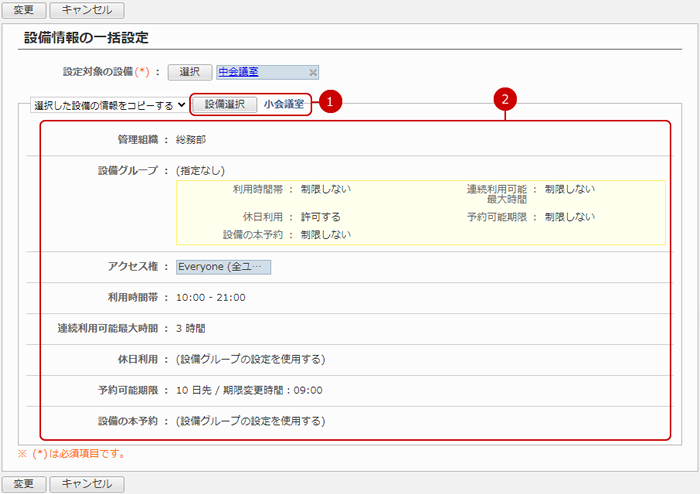This screenshot has height=494, width=700.
Task: Open the 選択 button for 設定対象の設備
Action: (190, 72)
